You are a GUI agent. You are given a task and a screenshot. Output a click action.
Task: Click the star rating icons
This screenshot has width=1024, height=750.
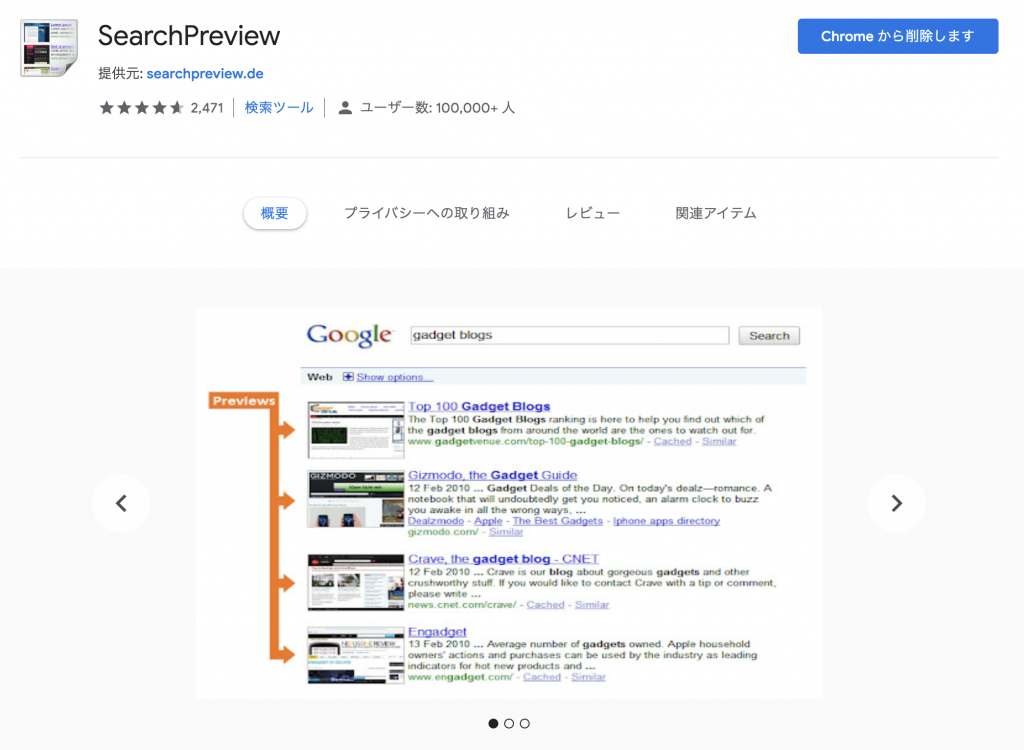pyautogui.click(x=141, y=108)
